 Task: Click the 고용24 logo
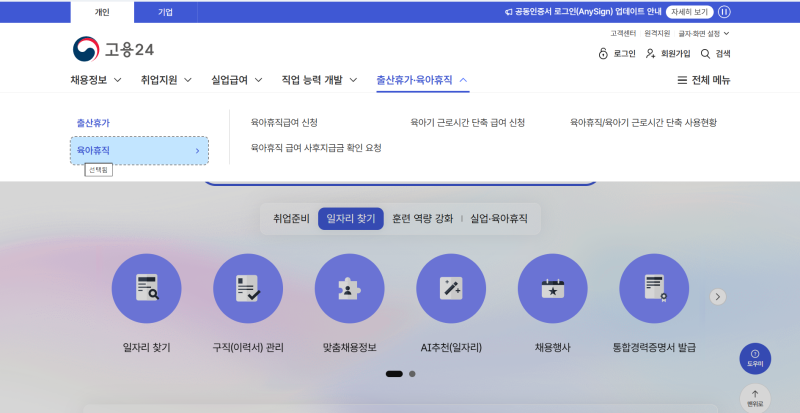113,50
